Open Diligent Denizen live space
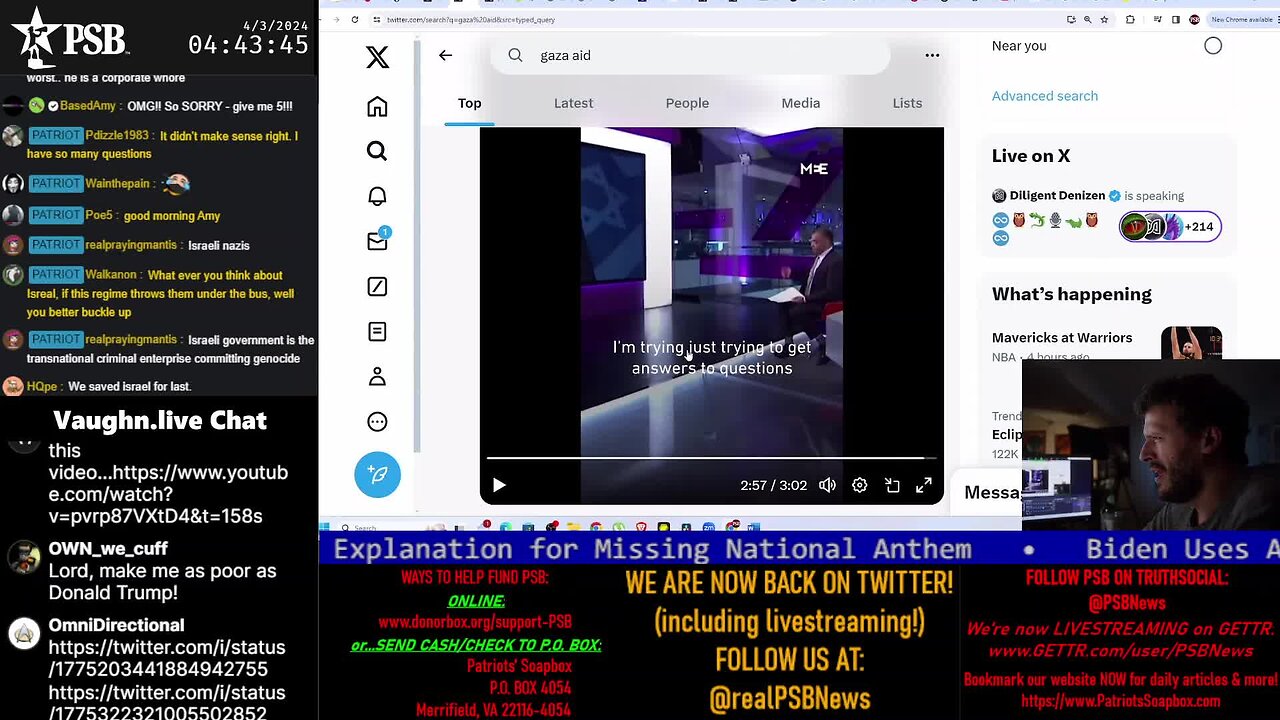 tap(1056, 196)
